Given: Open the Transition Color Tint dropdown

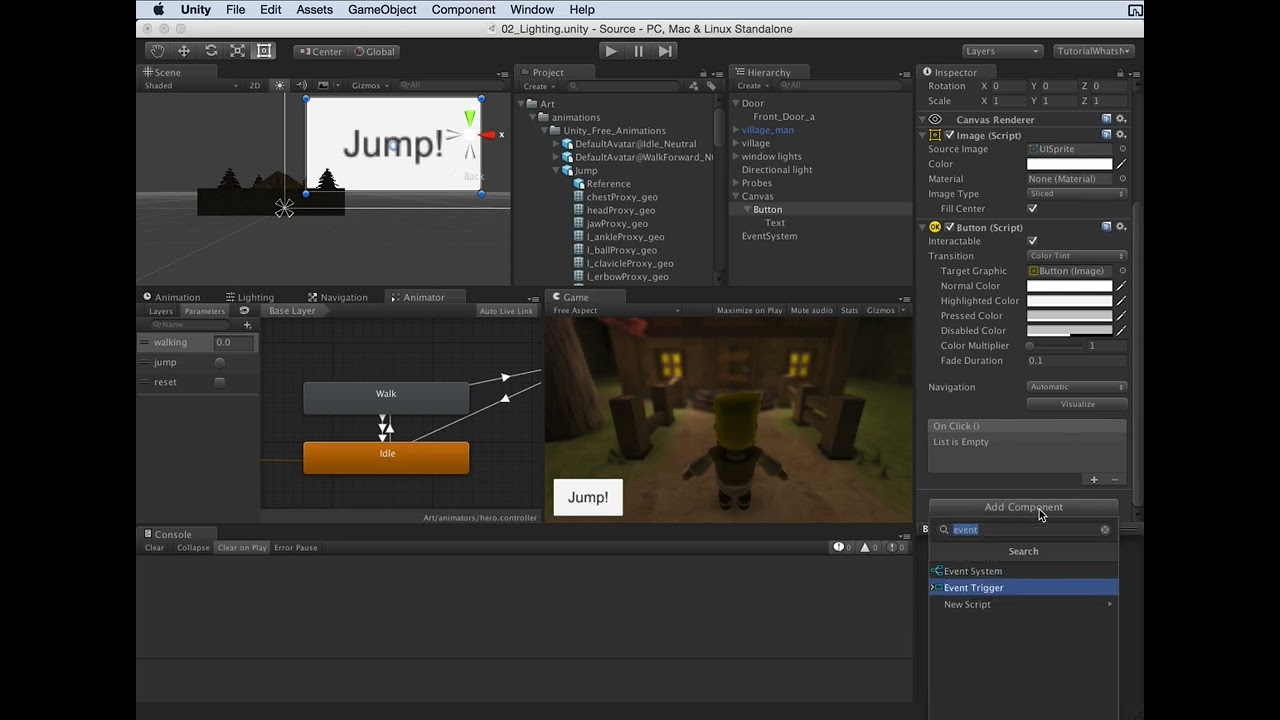Looking at the screenshot, I should [1077, 256].
